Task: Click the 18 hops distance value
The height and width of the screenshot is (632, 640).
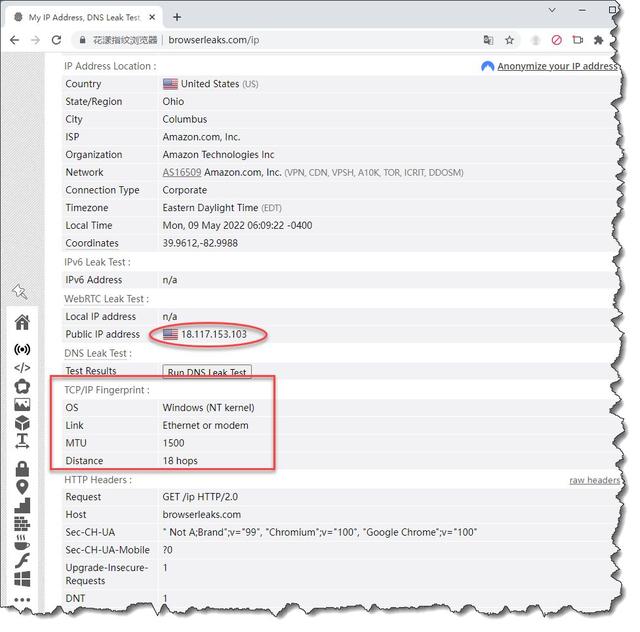Action: (180, 461)
